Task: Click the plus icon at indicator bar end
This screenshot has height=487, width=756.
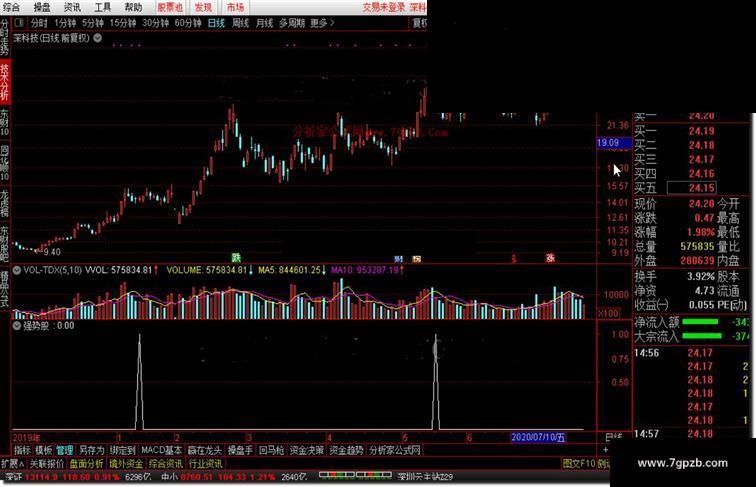Action: [606, 450]
